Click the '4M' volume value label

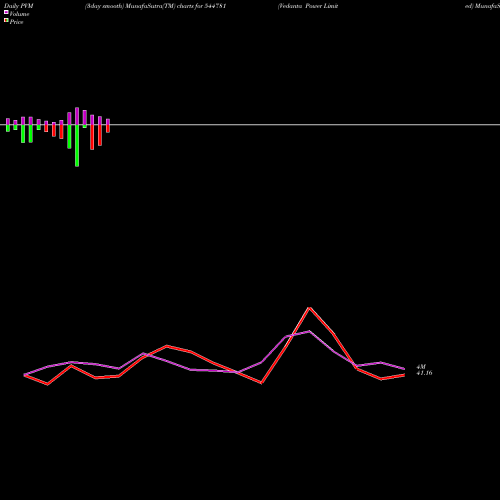click(x=421, y=367)
